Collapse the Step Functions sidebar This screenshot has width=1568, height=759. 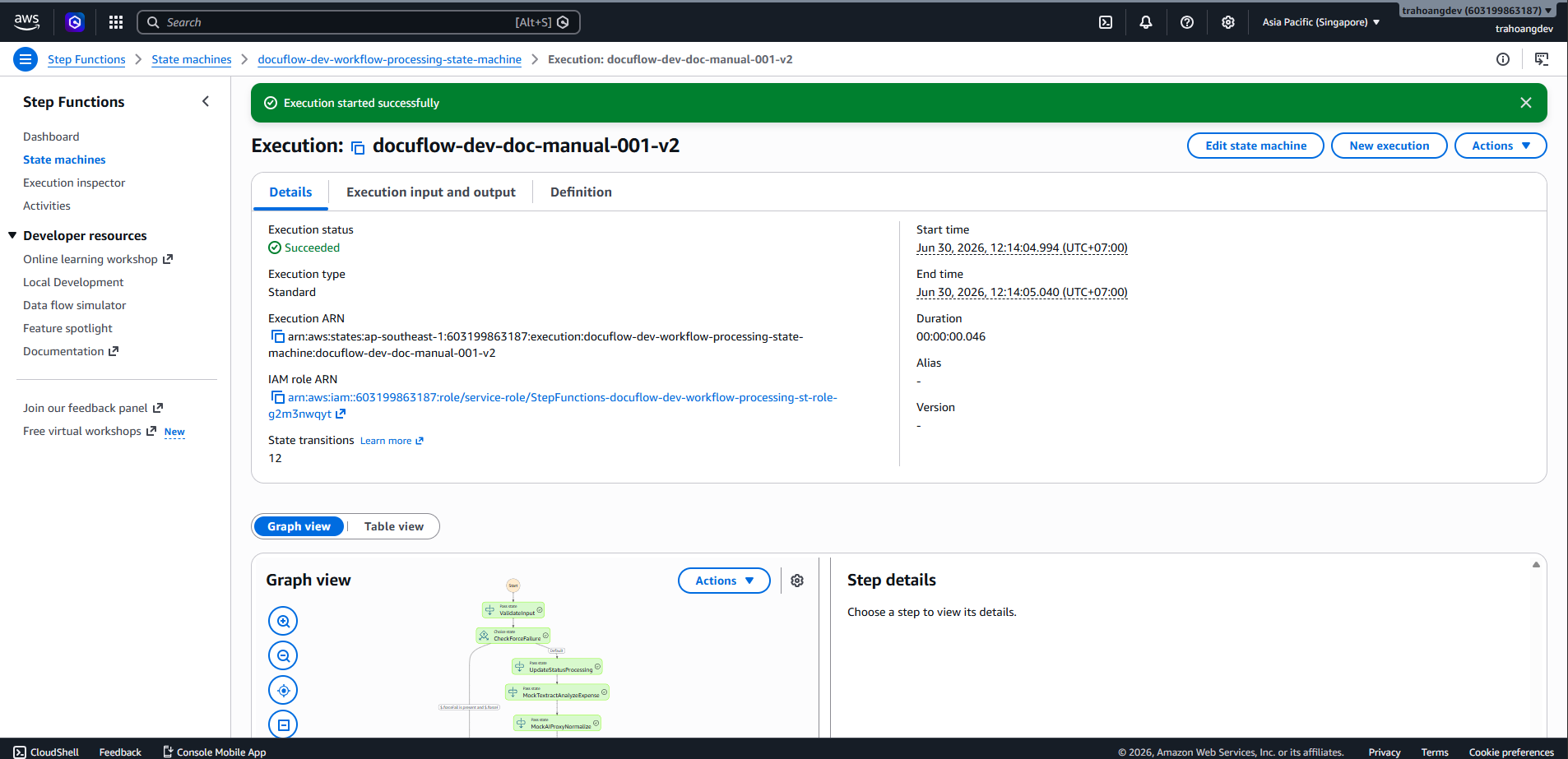[206, 101]
